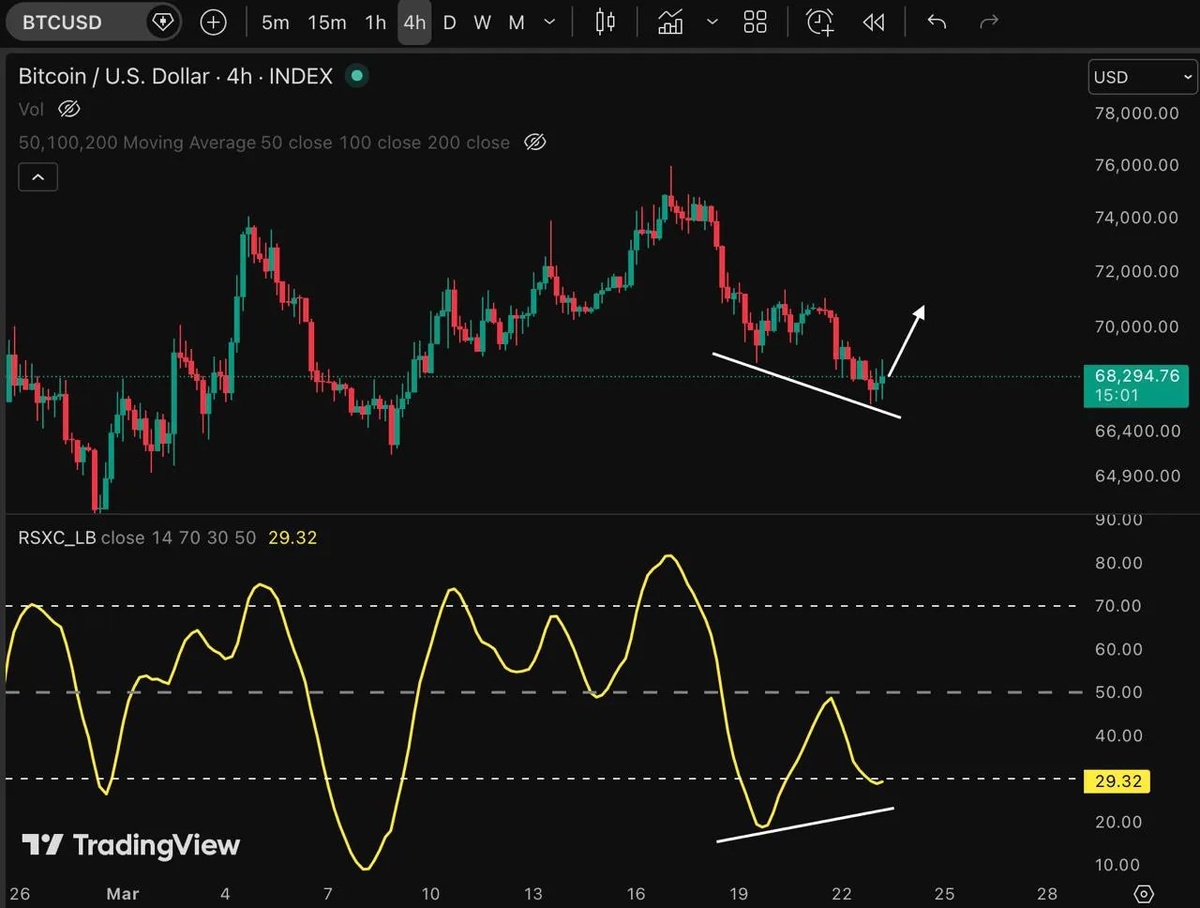Click the TradingView logo
This screenshot has height=908, width=1200.
(131, 845)
